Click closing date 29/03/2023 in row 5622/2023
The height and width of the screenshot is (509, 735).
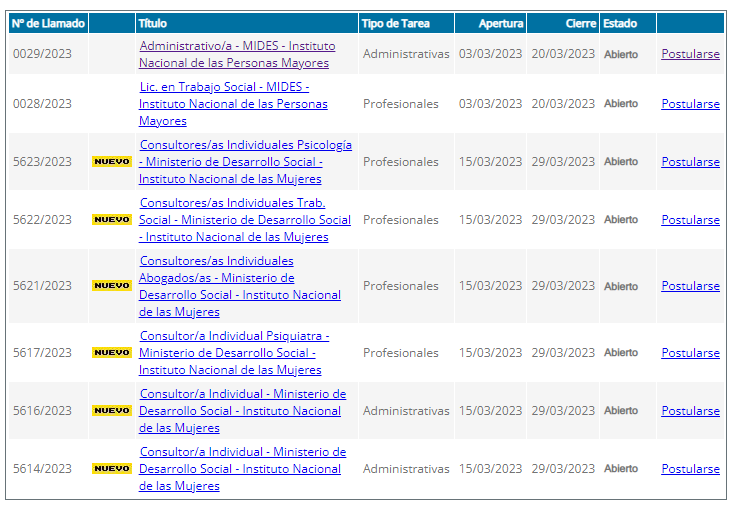tap(563, 220)
